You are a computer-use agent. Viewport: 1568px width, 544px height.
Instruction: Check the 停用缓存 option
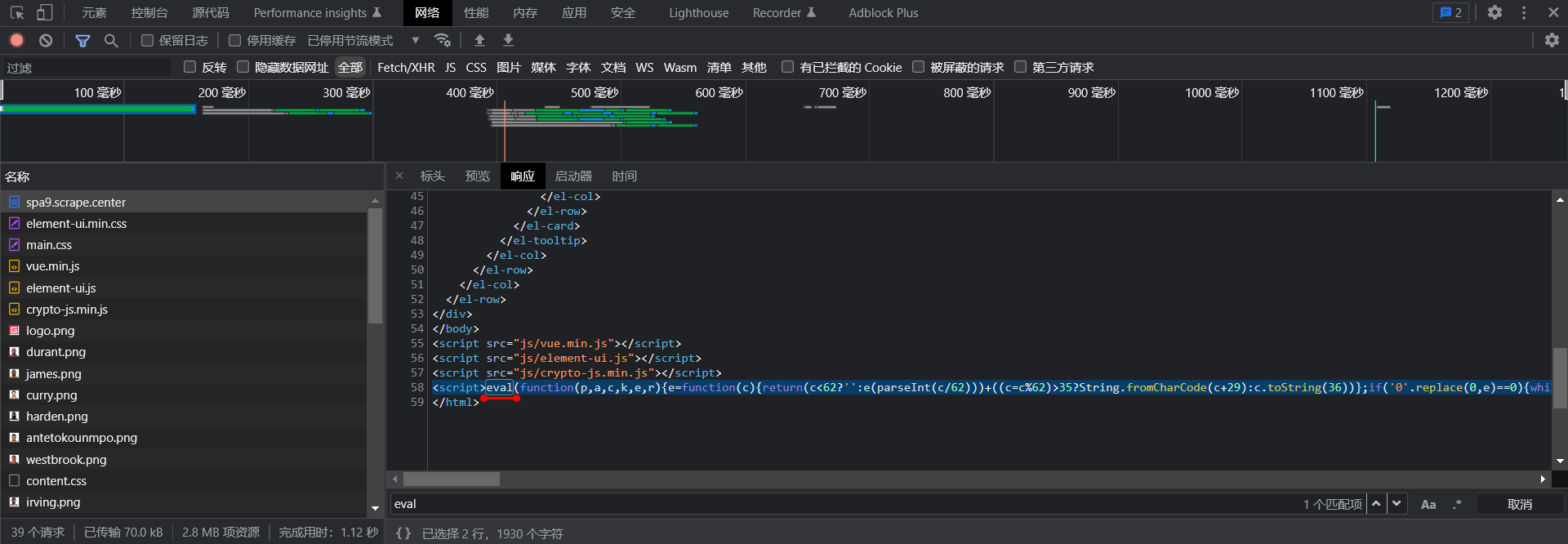pyautogui.click(x=235, y=40)
